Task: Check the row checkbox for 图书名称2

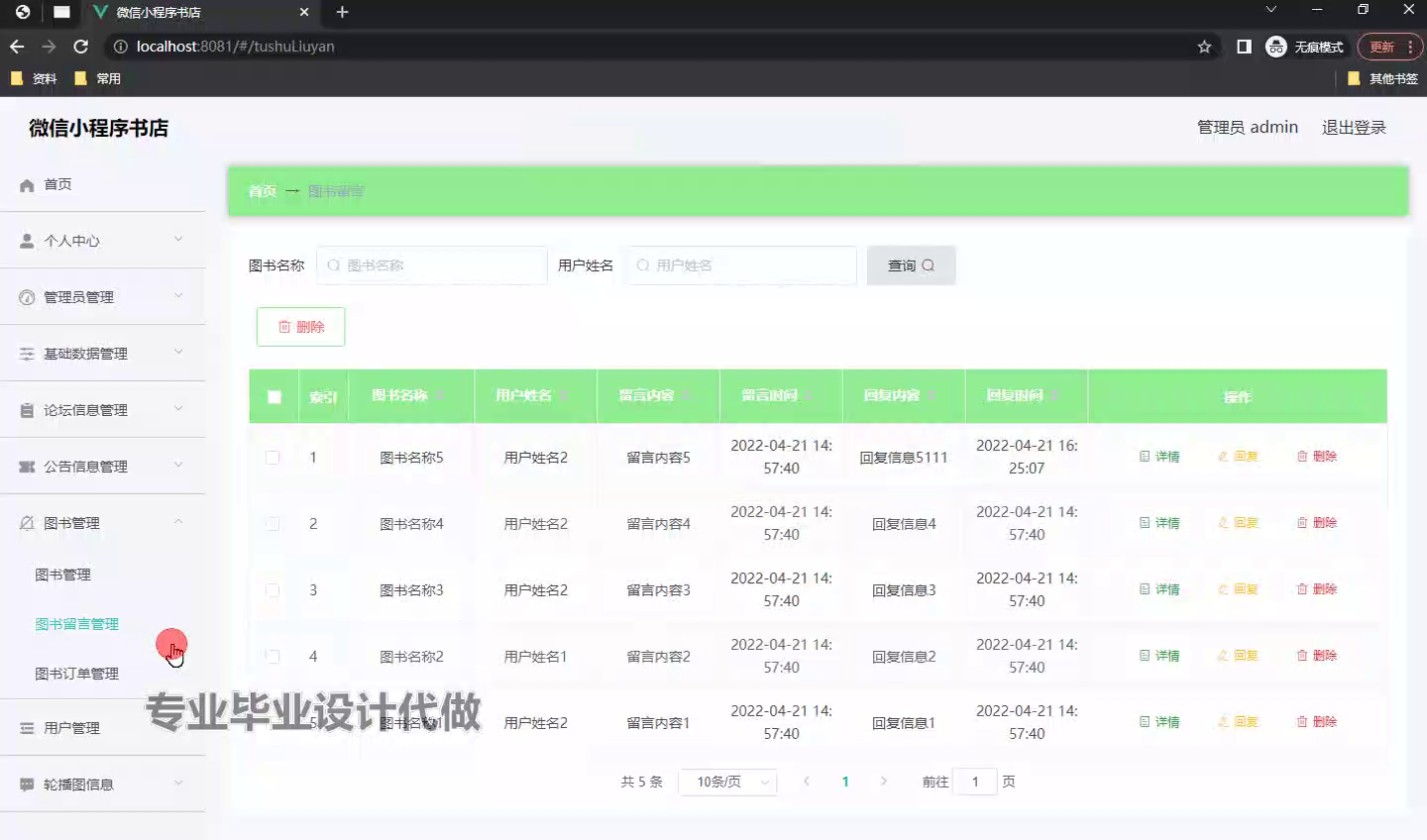Action: pos(273,657)
